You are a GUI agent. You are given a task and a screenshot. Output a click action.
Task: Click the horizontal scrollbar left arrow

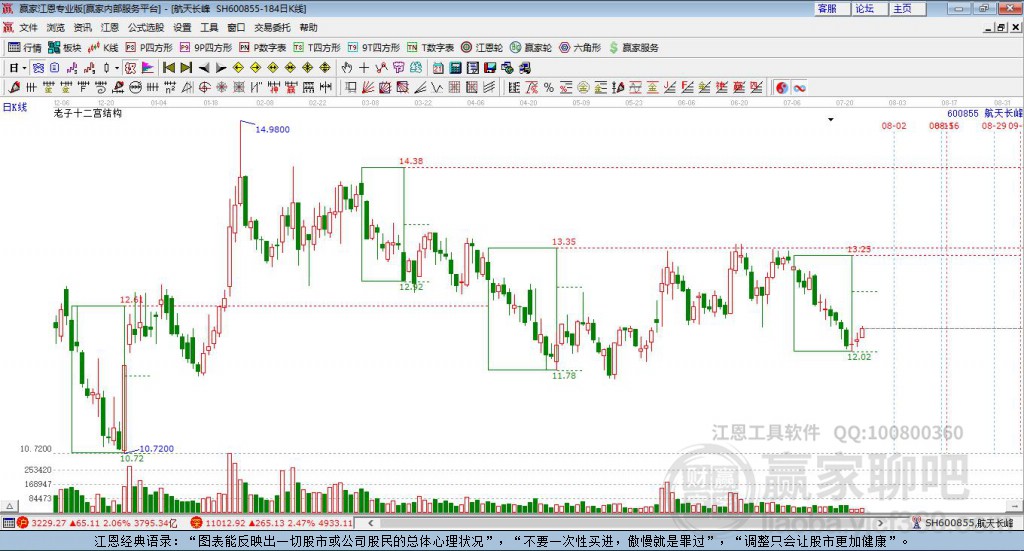tap(370, 523)
